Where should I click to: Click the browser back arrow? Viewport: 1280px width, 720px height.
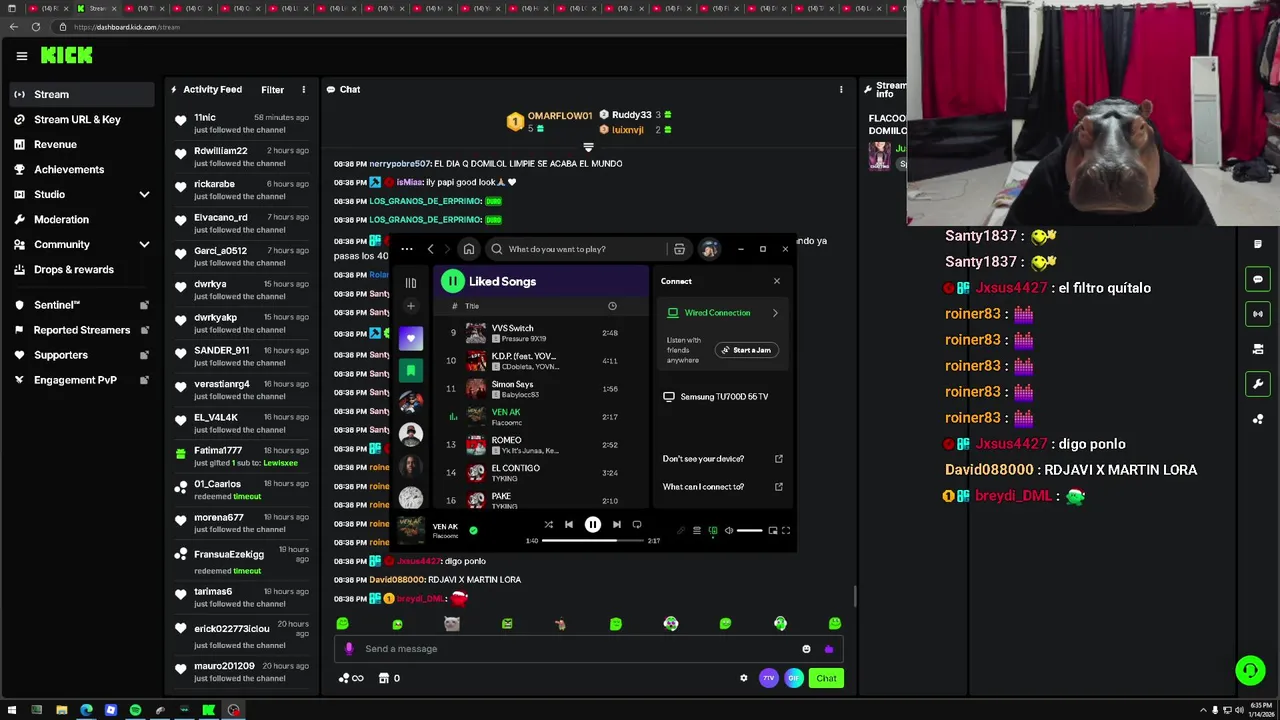pyautogui.click(x=16, y=27)
